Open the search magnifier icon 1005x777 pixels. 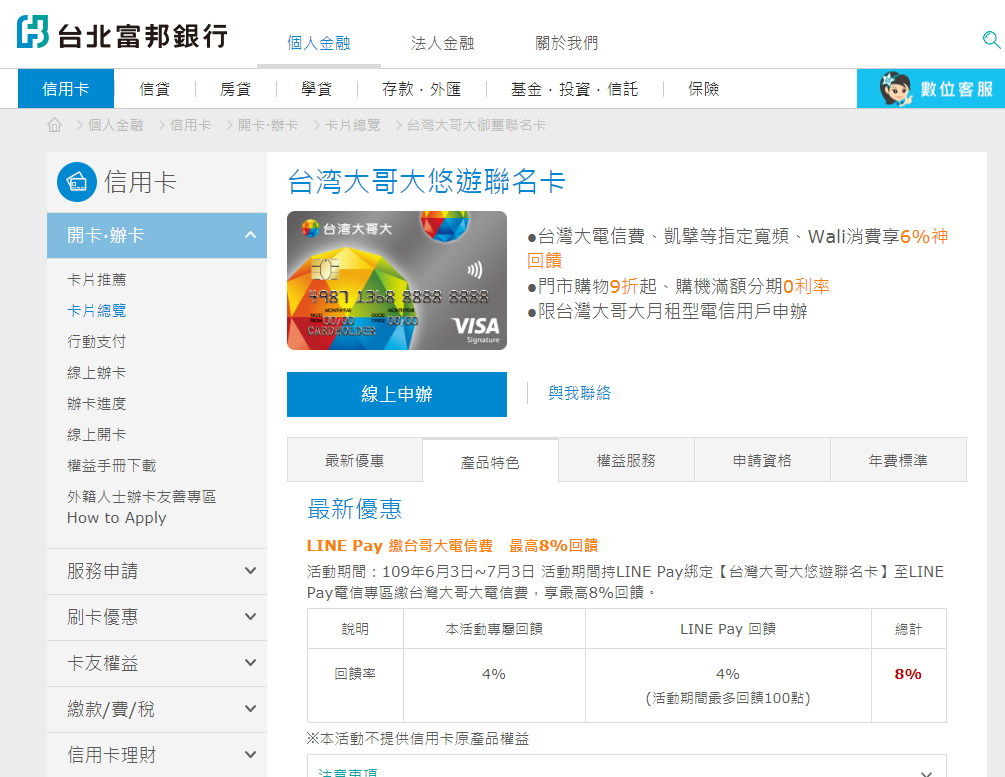991,40
